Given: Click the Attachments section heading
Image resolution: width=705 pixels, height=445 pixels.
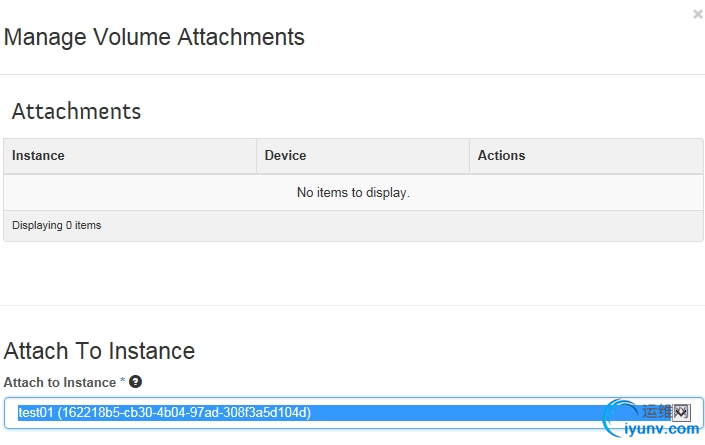Looking at the screenshot, I should click(76, 111).
